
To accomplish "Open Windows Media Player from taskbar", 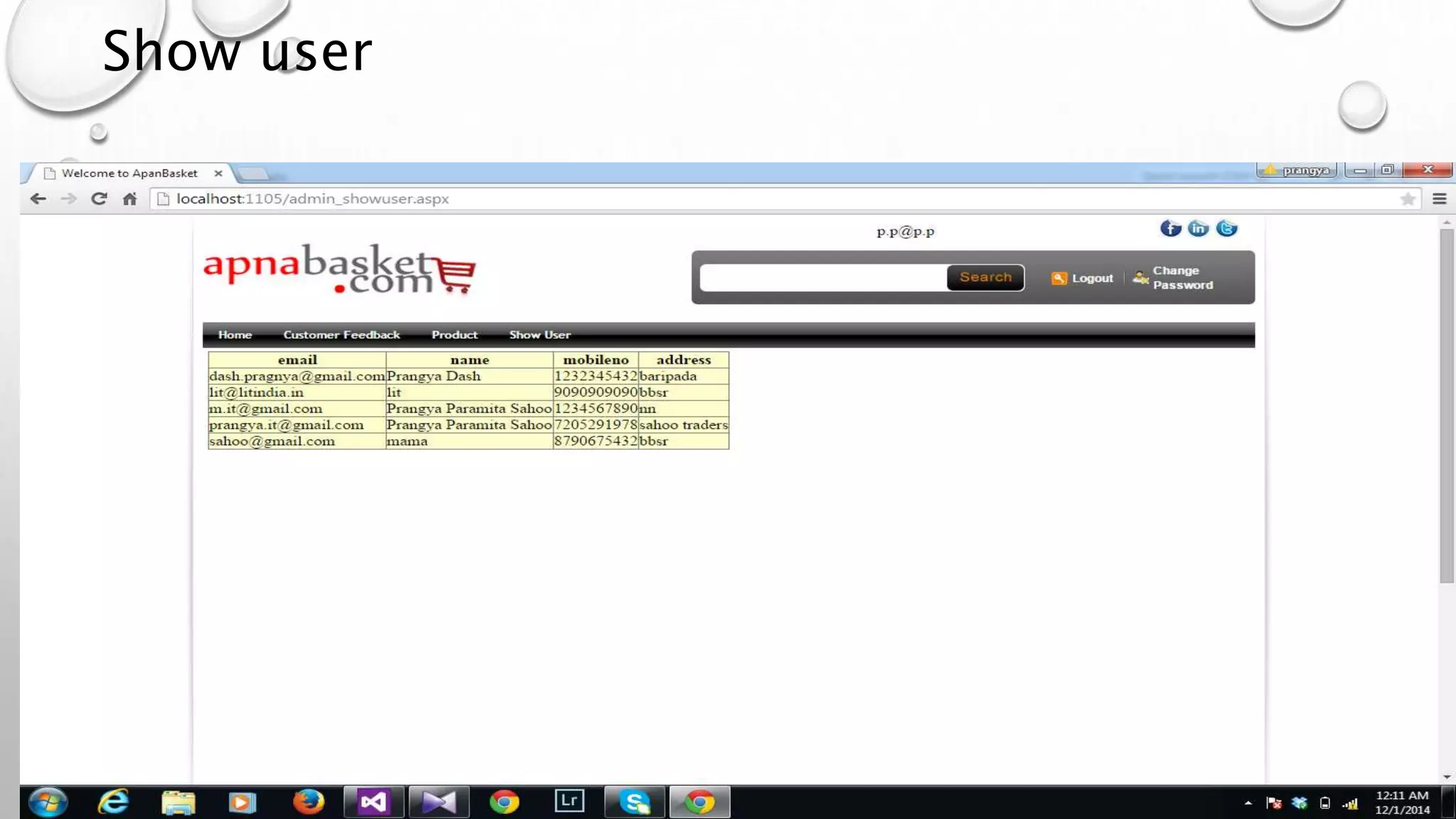I will pos(242,803).
